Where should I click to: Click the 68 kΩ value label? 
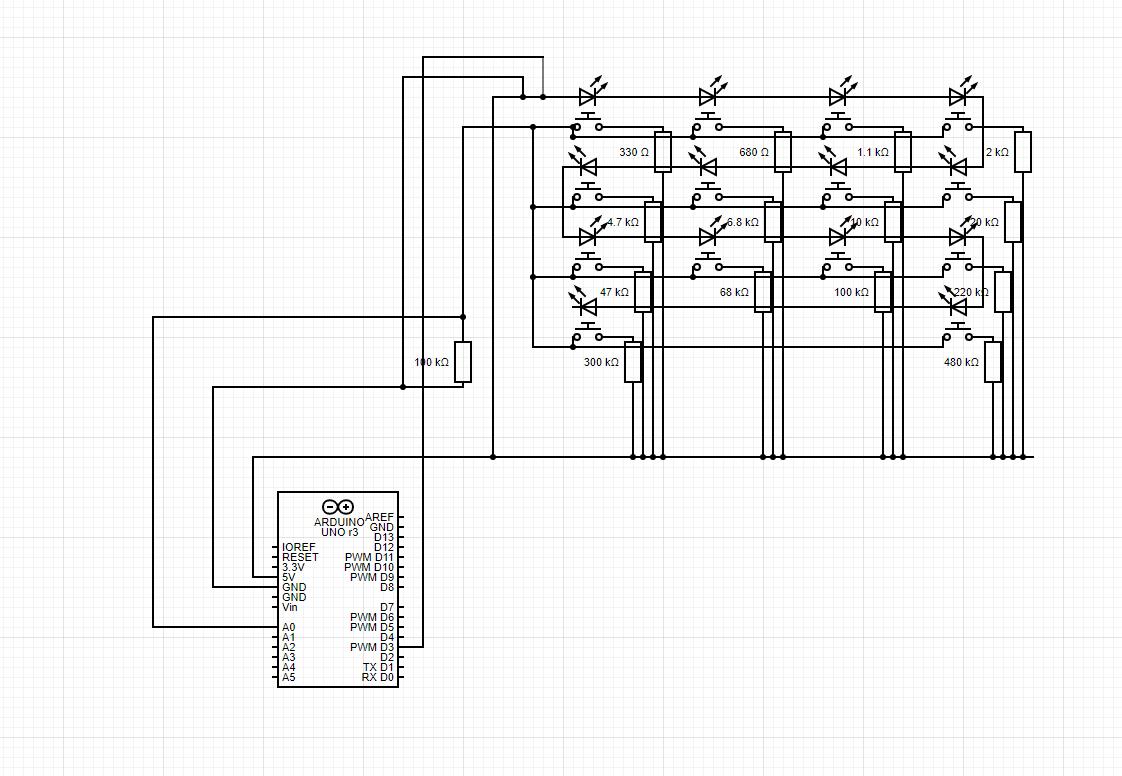point(734,292)
